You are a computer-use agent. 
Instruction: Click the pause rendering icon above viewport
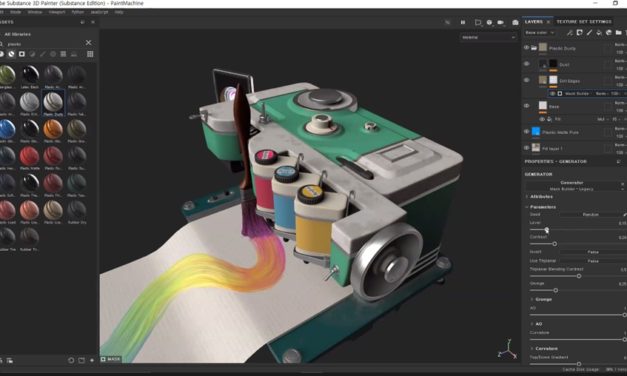point(463,22)
